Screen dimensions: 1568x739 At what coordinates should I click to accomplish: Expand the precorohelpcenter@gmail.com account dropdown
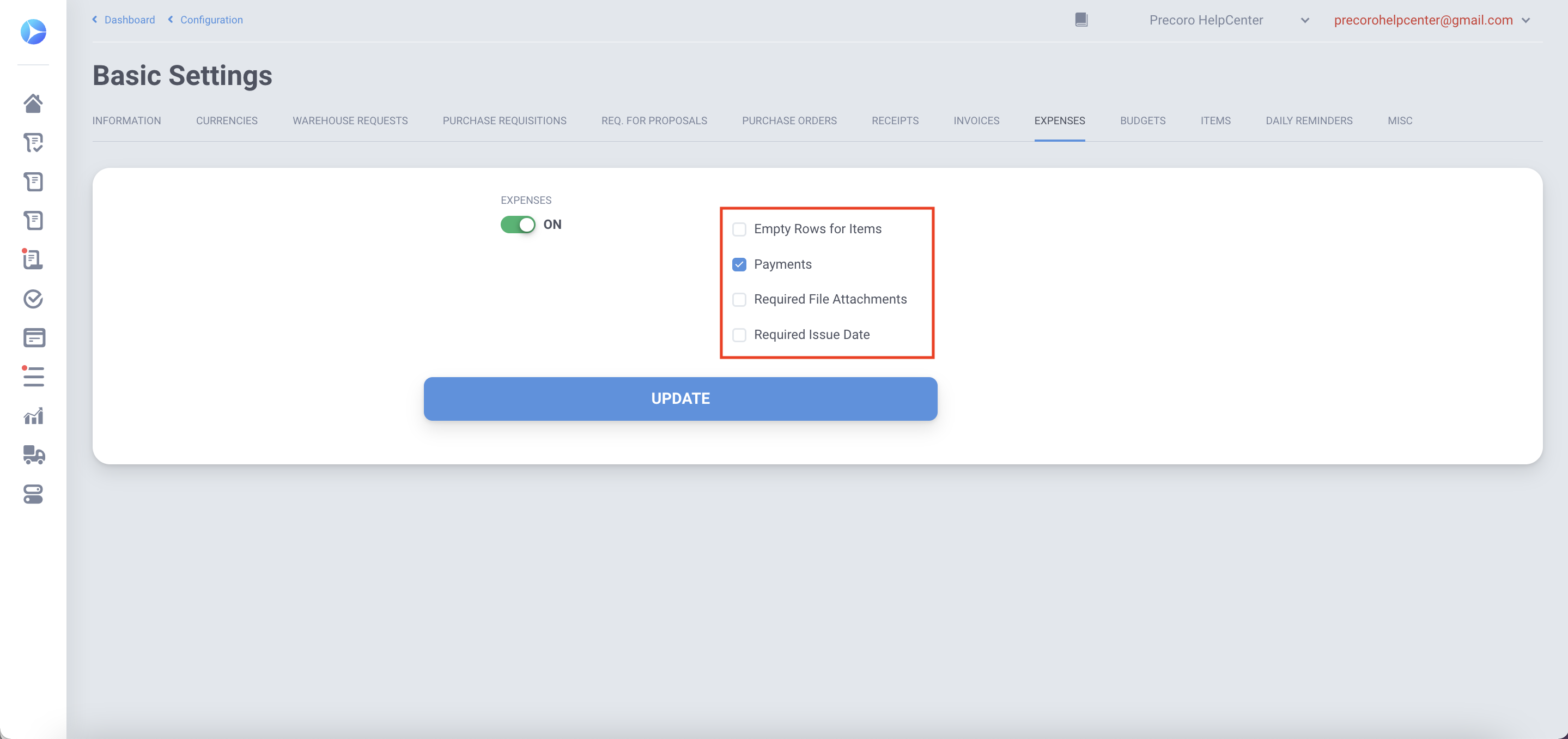coord(1431,20)
